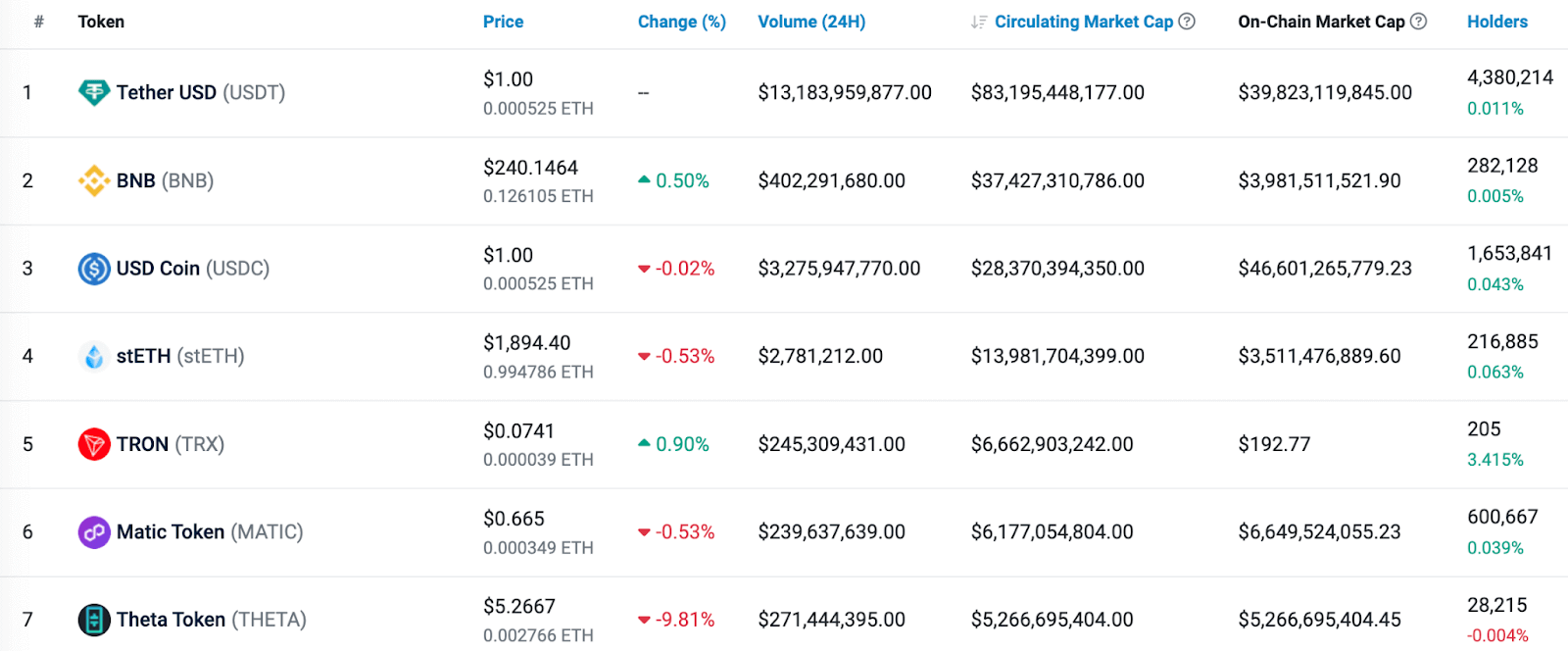Open the Tether USD (USDT) token link

pyautogui.click(x=201, y=93)
